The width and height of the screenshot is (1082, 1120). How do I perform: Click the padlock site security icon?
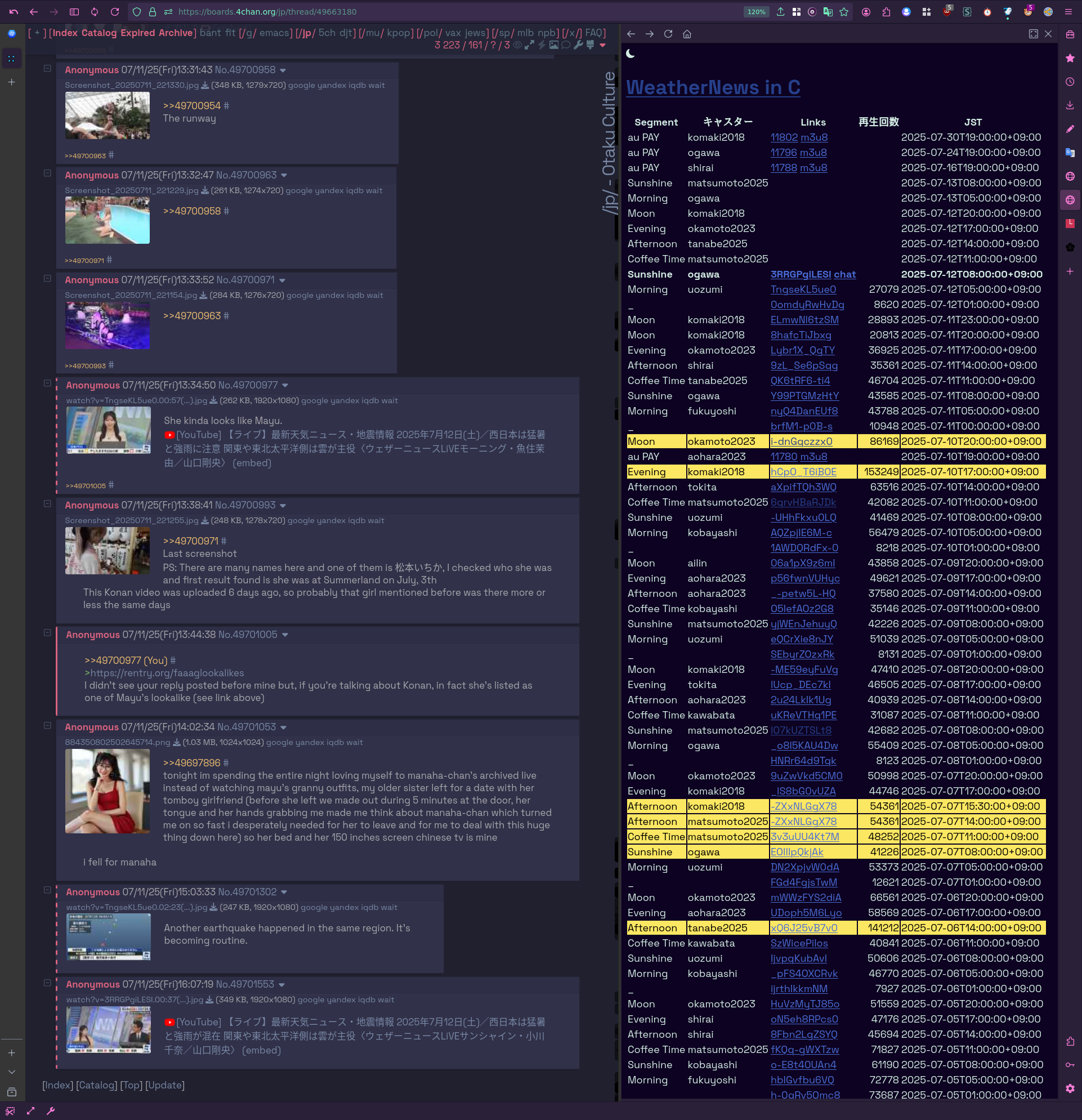pos(153,11)
